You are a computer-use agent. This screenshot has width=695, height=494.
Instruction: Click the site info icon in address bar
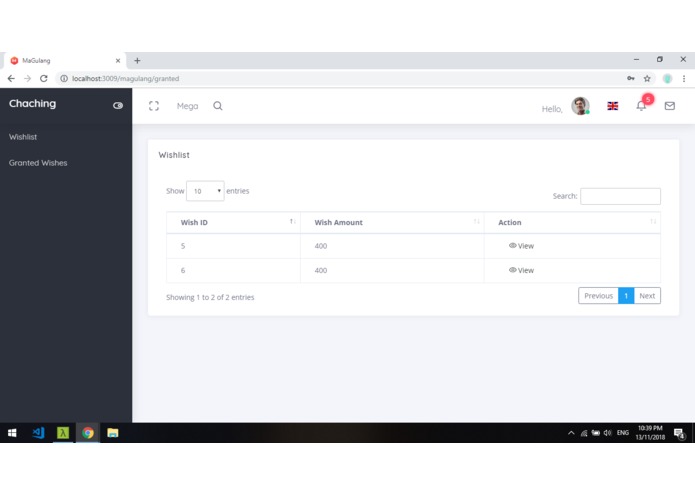pos(64,78)
